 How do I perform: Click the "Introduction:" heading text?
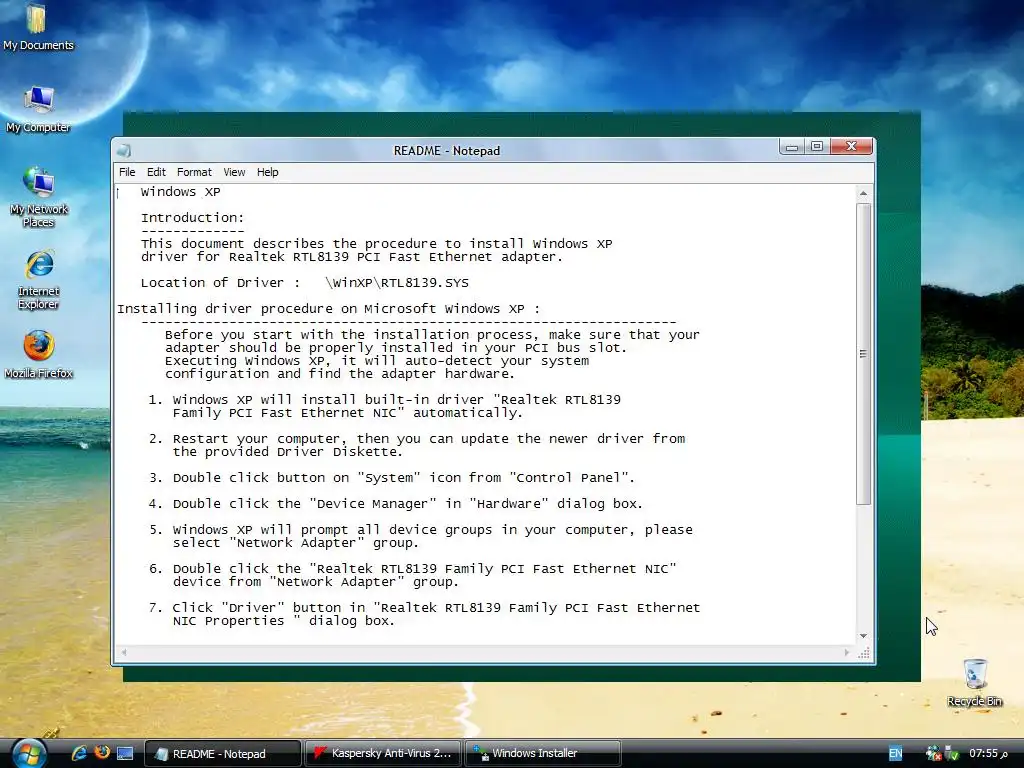click(x=192, y=217)
